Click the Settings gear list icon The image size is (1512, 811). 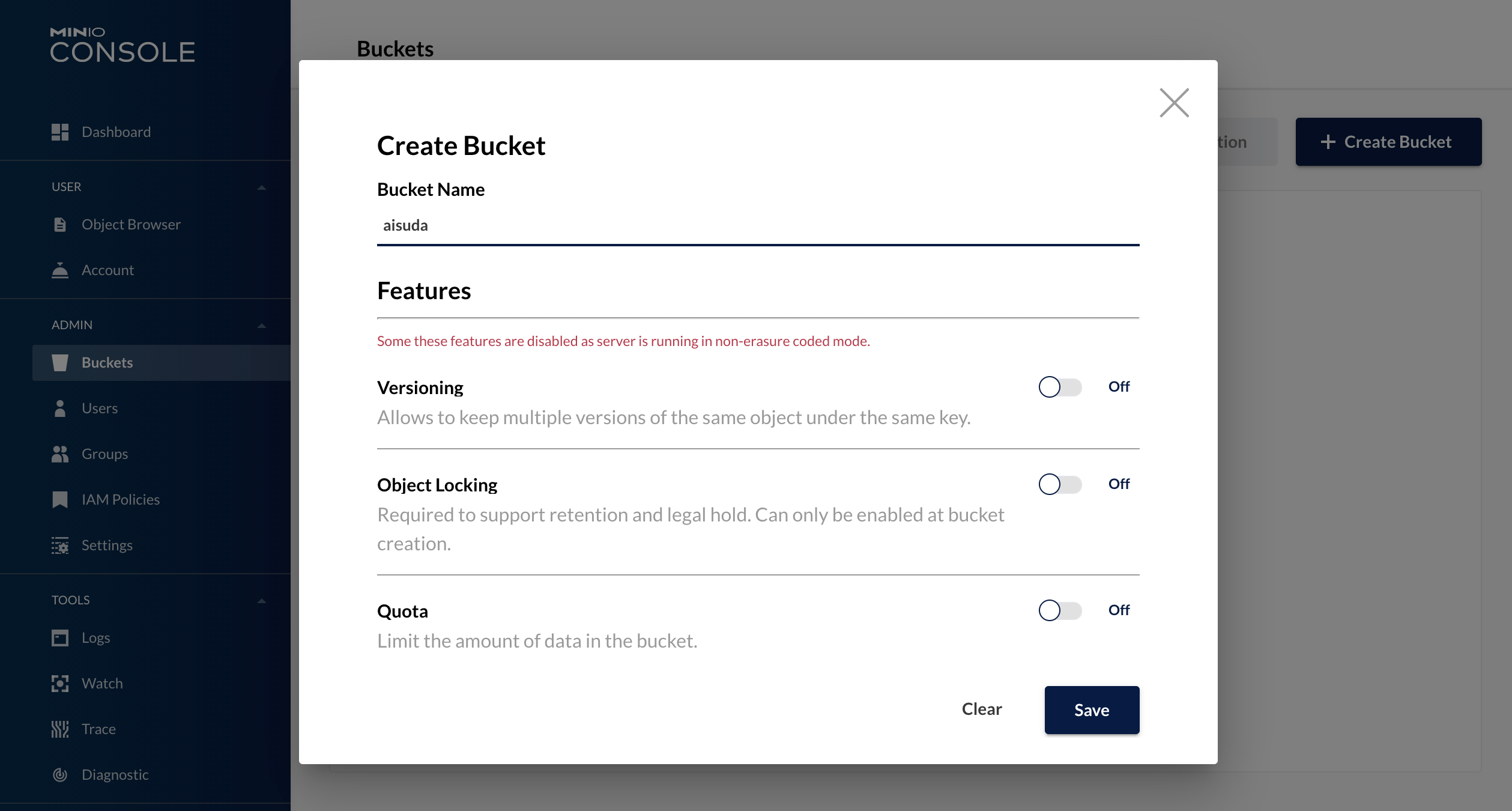click(60, 545)
